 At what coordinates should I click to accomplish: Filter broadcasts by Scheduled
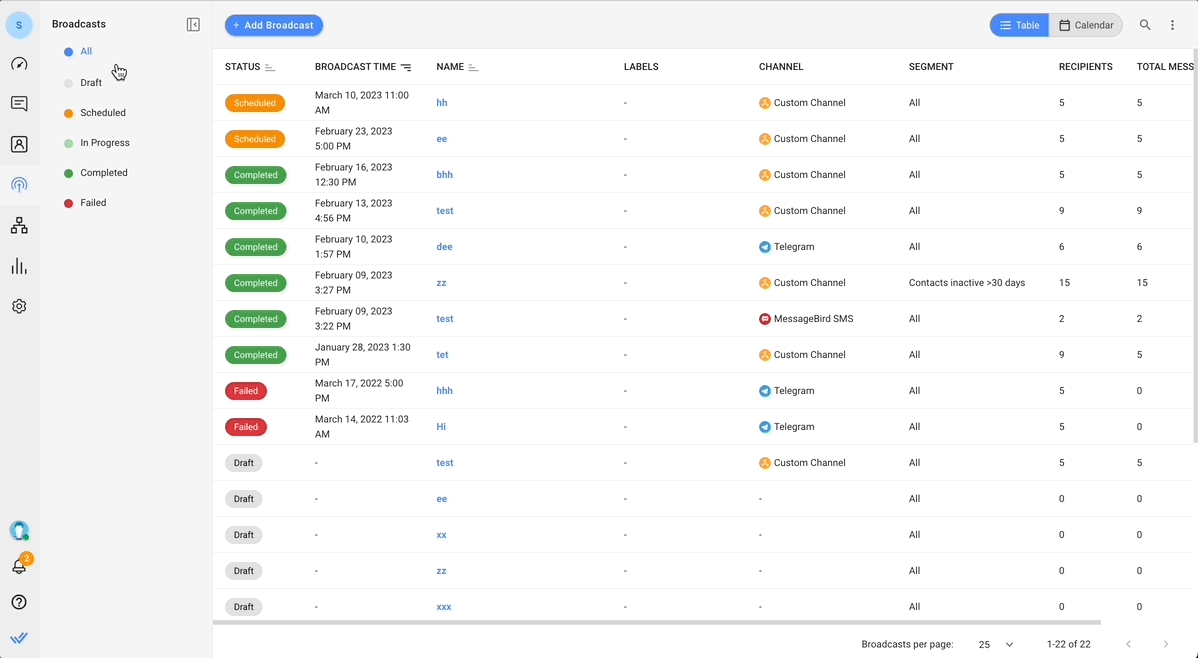[102, 113]
